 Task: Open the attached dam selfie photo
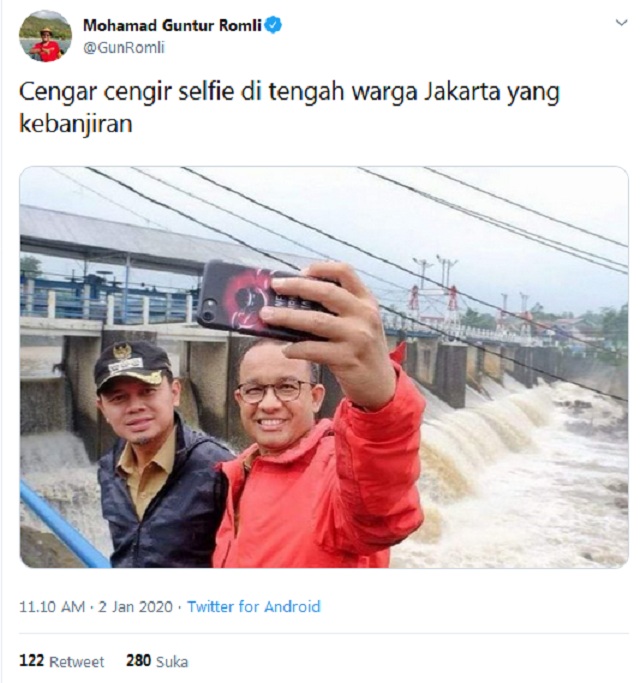click(x=324, y=367)
